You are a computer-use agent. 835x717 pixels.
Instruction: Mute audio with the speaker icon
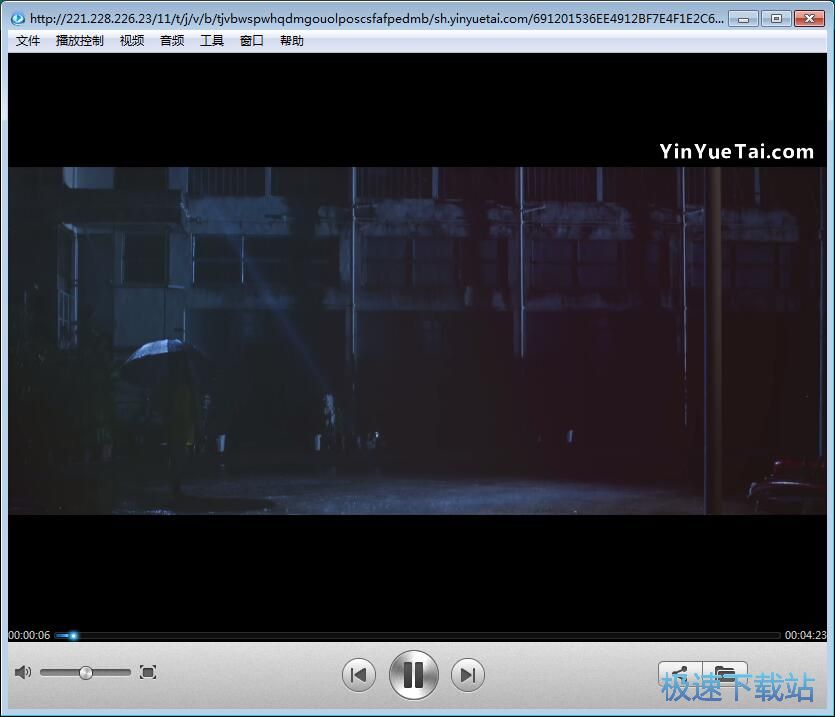23,672
